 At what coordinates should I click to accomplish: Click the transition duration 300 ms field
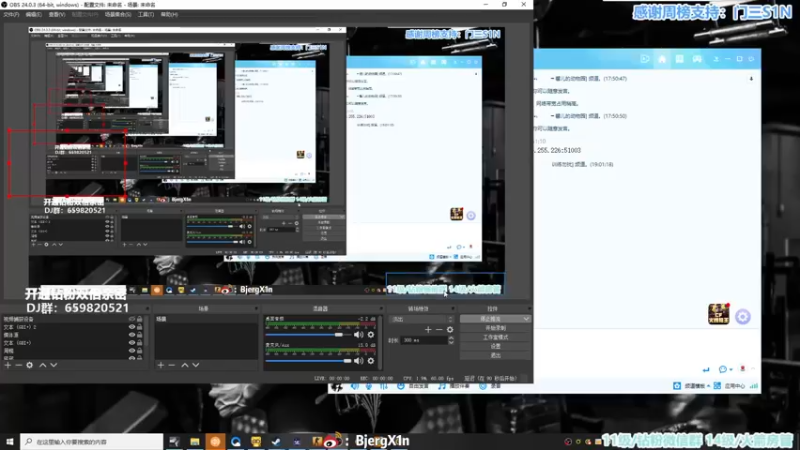click(425, 340)
